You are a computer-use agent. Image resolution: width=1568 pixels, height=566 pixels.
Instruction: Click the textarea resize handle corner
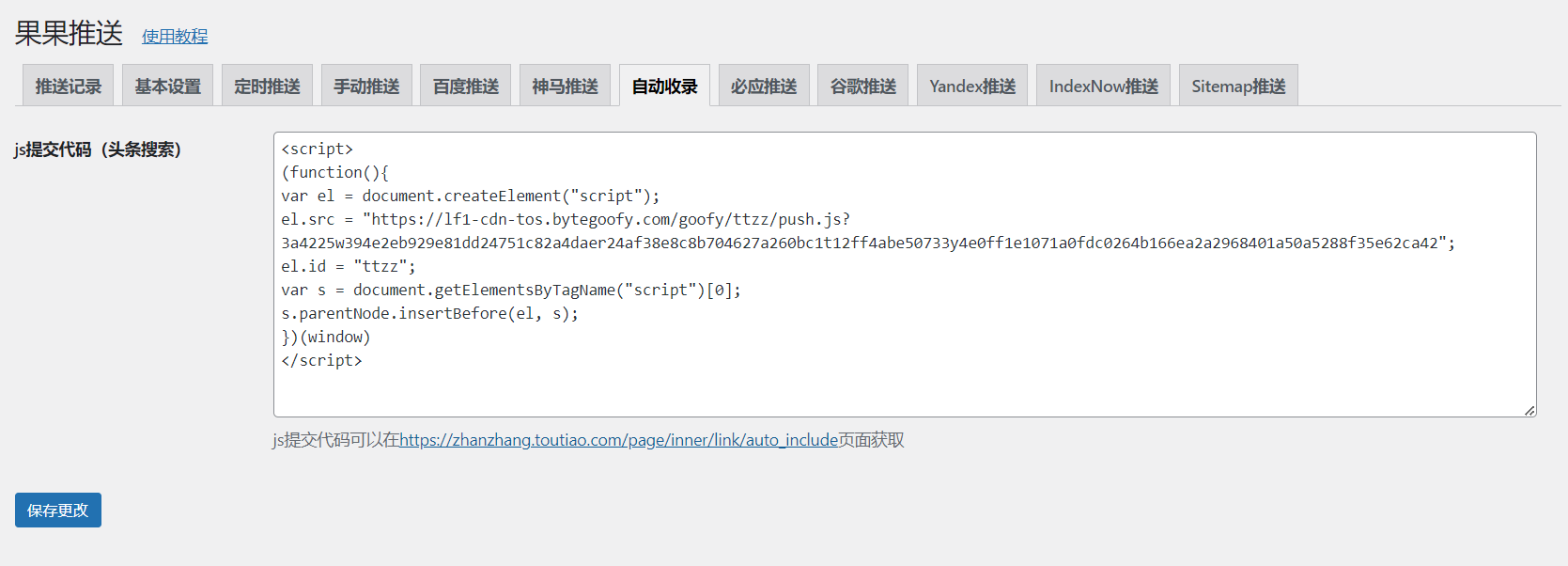1529,410
